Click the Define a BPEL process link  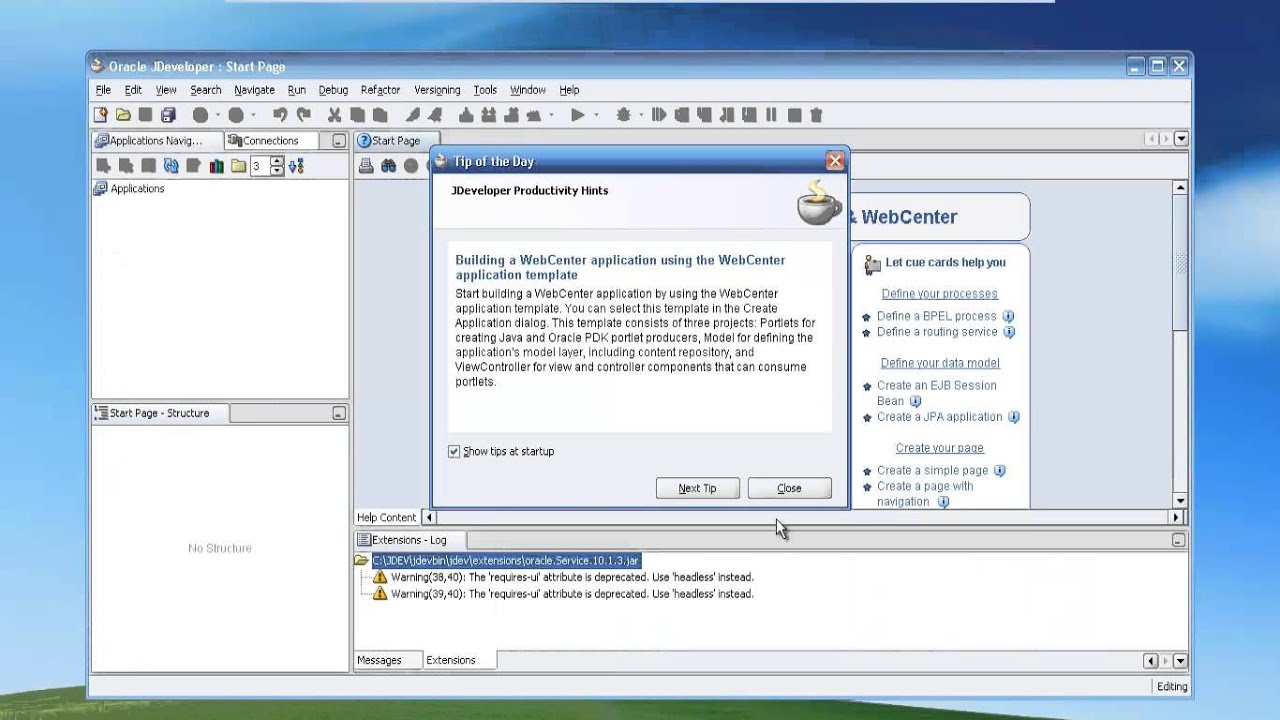[937, 316]
